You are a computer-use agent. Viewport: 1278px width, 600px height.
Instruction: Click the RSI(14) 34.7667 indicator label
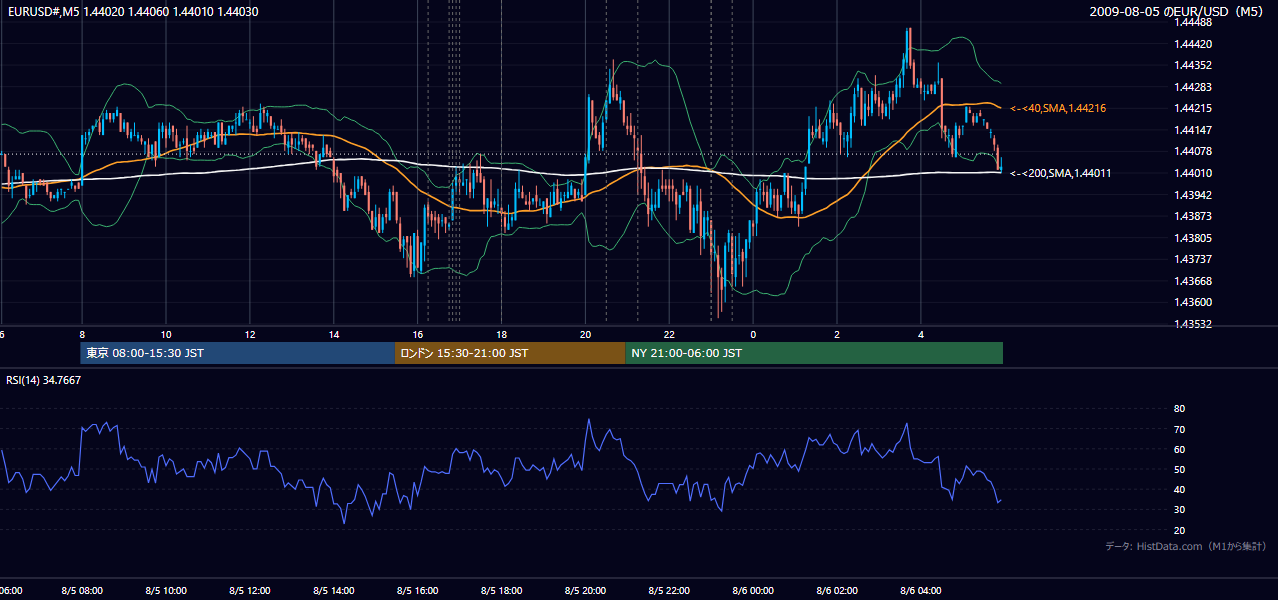(44, 380)
